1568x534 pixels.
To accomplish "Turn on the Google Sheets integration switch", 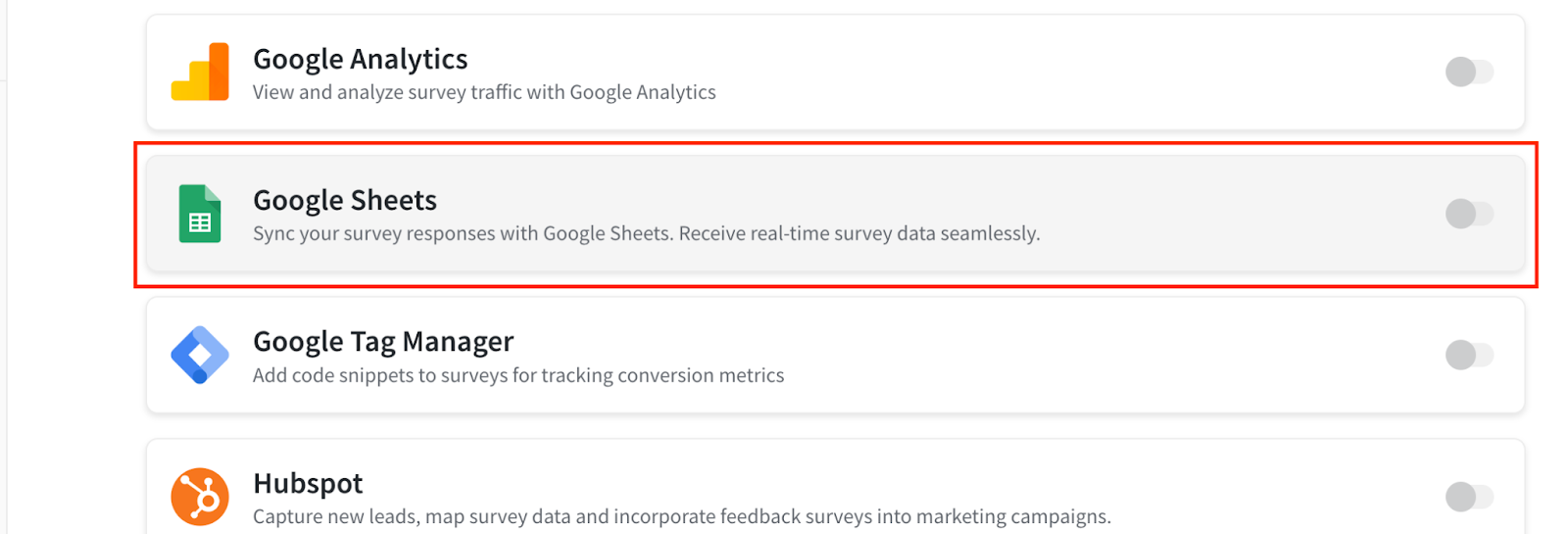I will pyautogui.click(x=1469, y=214).
